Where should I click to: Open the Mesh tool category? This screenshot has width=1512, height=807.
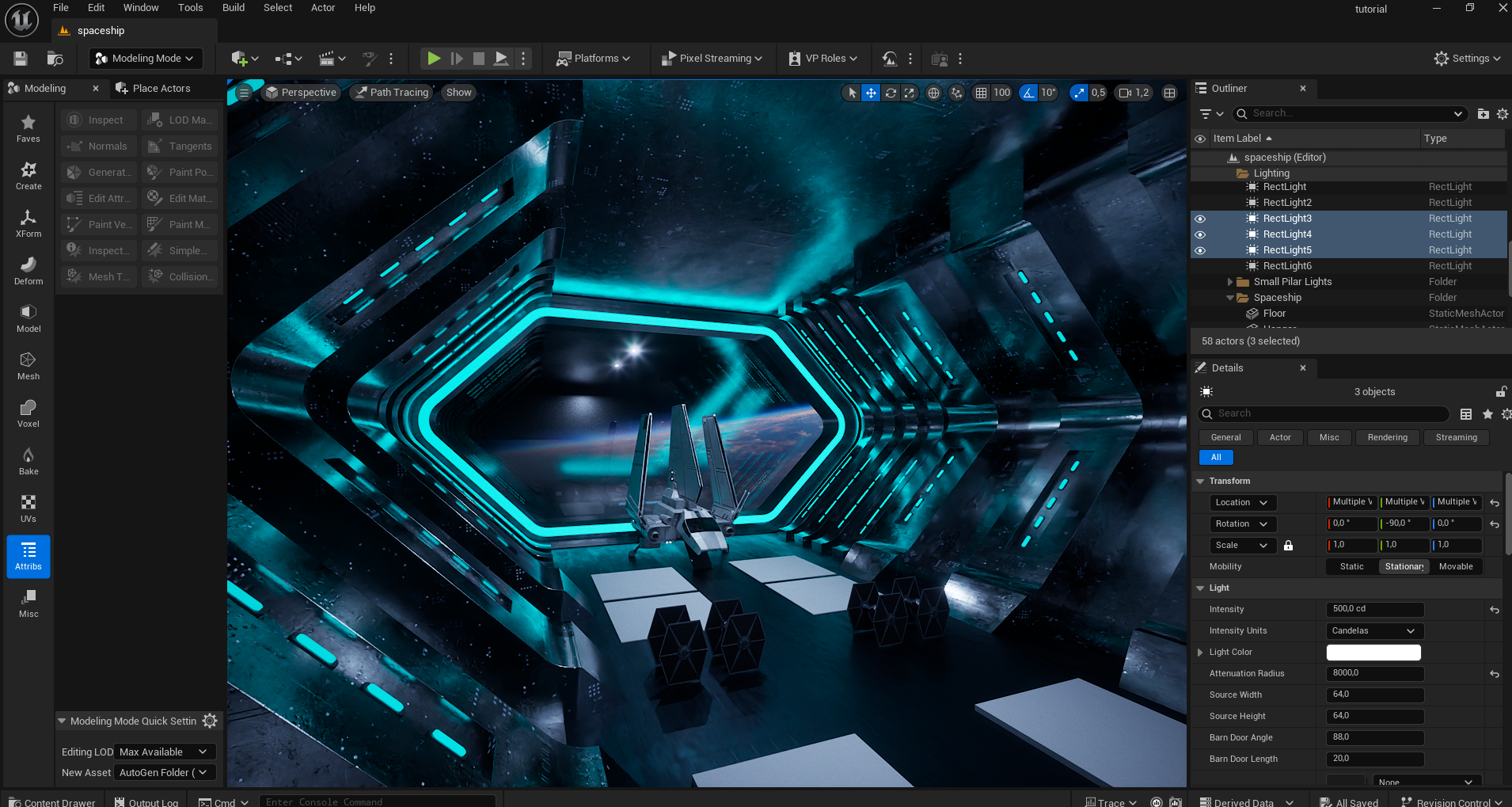[x=28, y=367]
